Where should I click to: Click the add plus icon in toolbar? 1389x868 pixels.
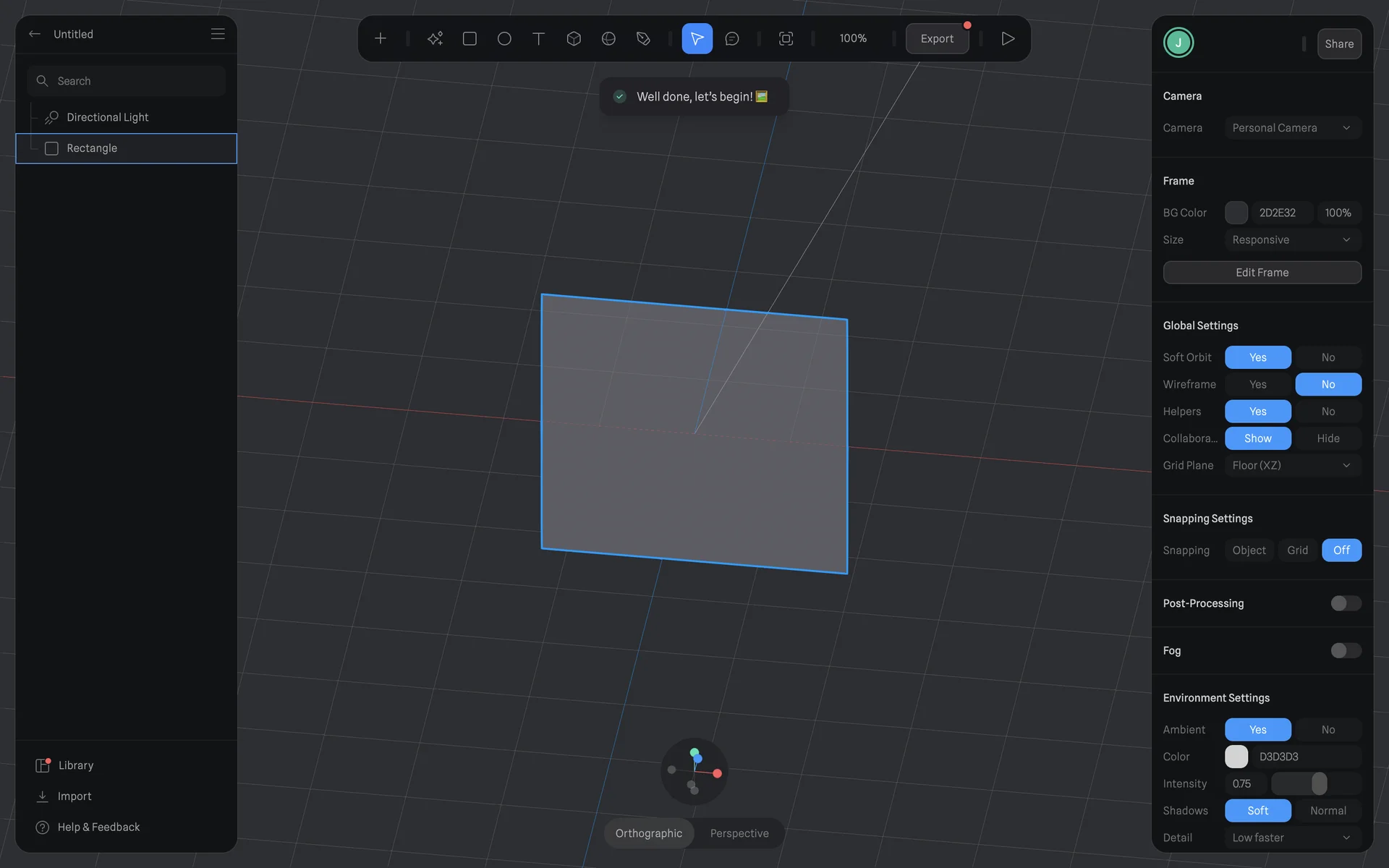(381, 38)
